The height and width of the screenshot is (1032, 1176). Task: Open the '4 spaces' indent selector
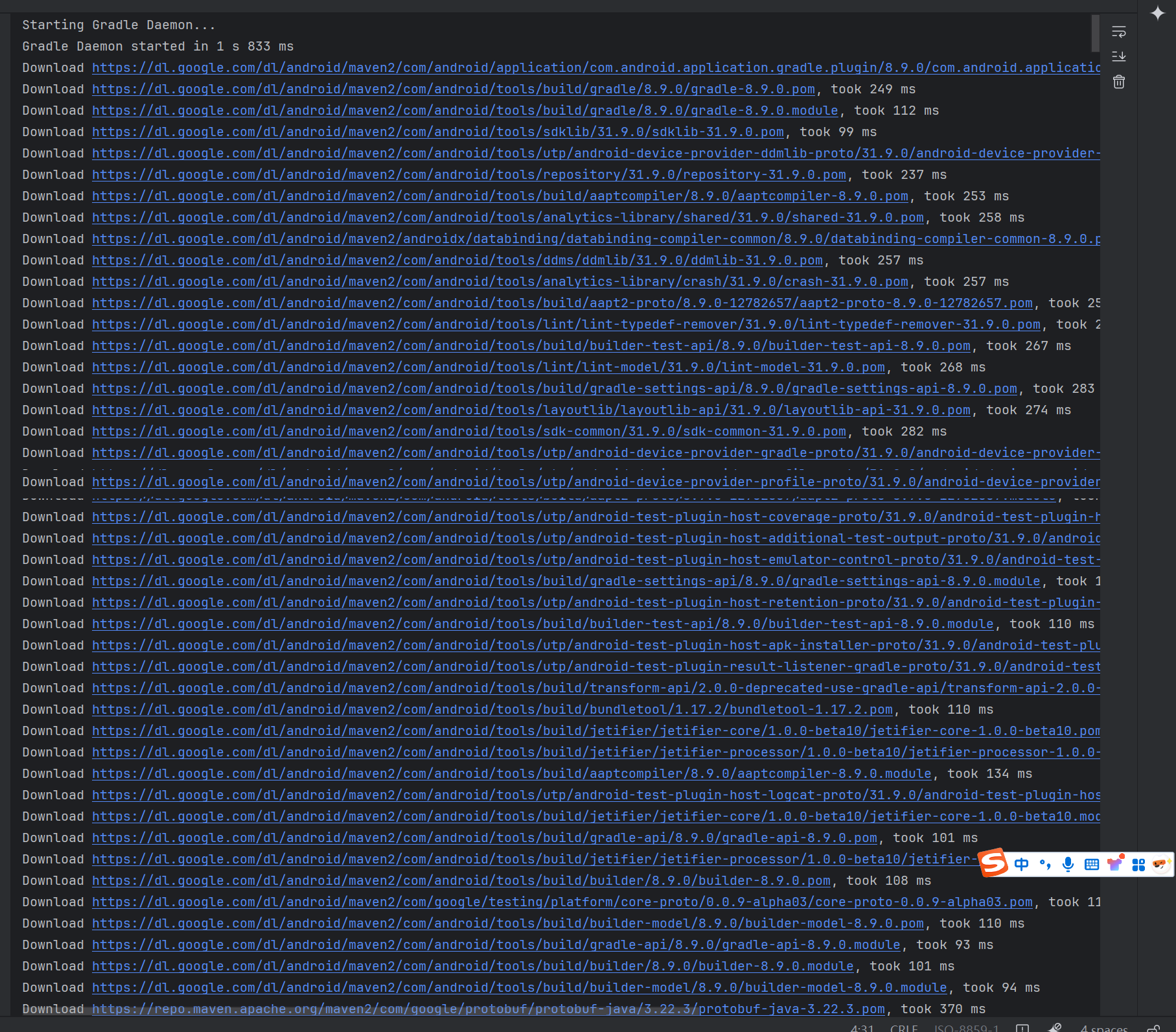[x=1104, y=1028]
